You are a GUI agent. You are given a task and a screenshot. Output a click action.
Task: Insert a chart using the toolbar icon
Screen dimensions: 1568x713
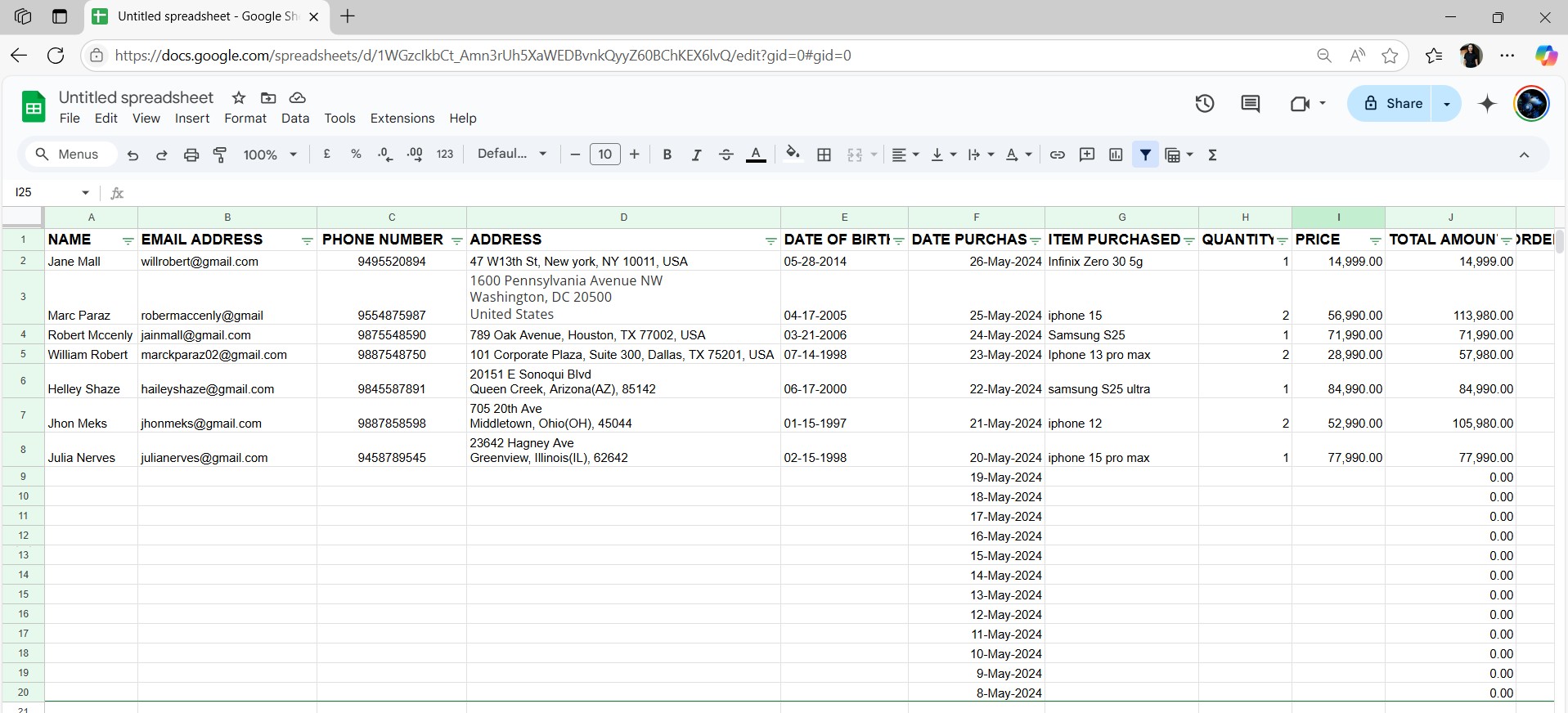pos(1116,155)
